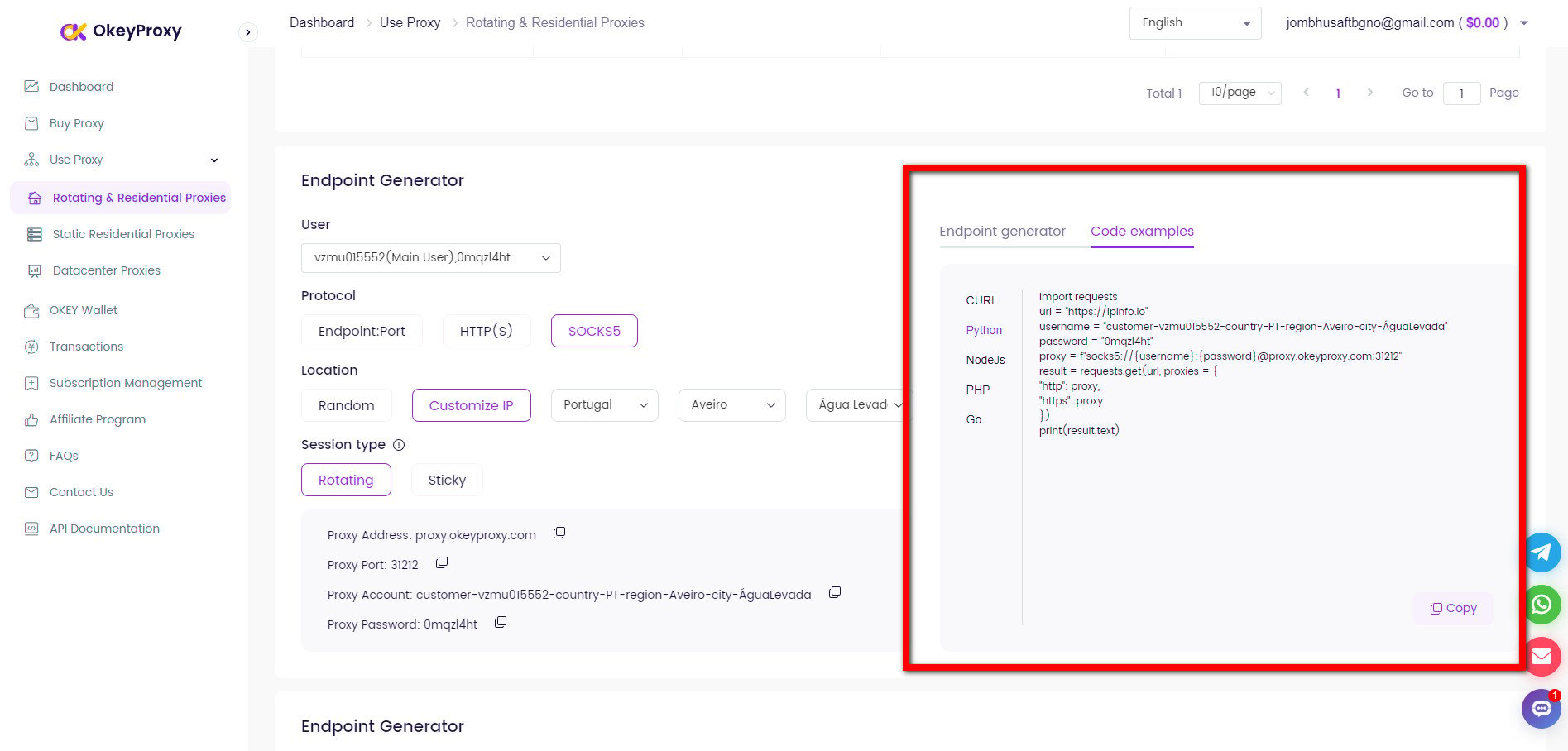This screenshot has height=751, width=1568.
Task: Select page 1 in pagination
Action: click(x=1338, y=93)
